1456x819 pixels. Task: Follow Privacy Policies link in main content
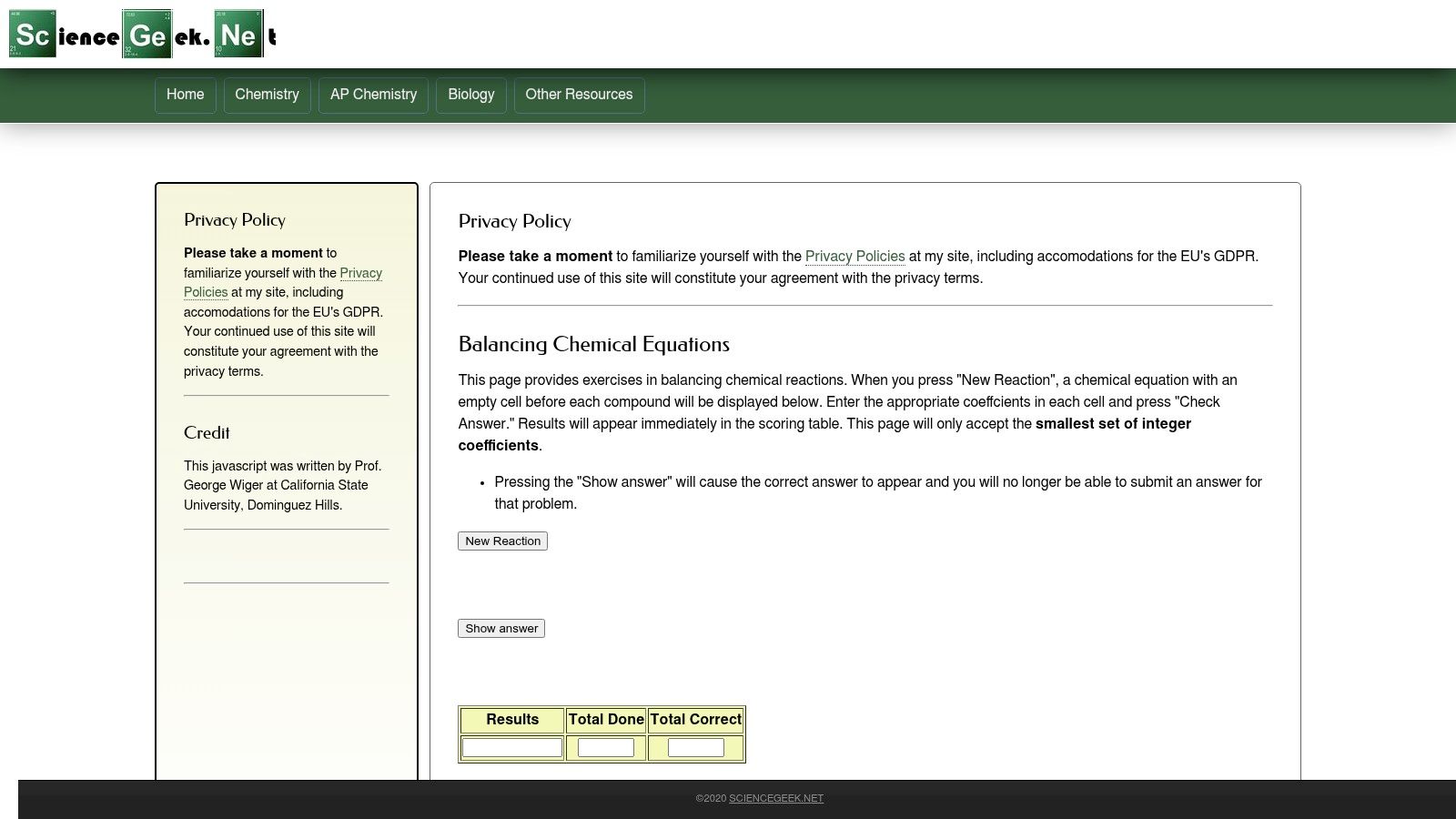pyautogui.click(x=854, y=257)
